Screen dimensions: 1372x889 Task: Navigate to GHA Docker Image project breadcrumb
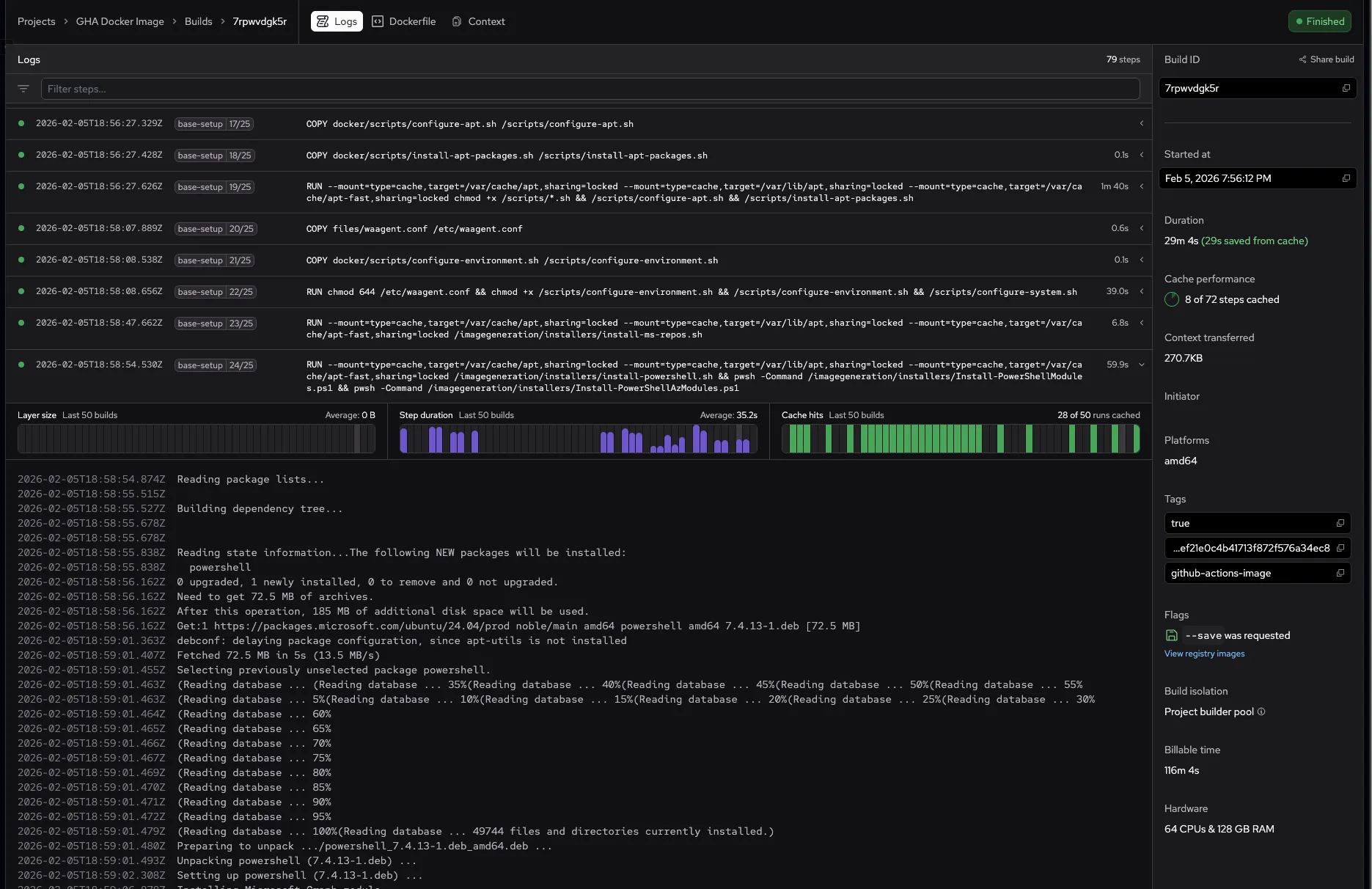click(x=120, y=21)
